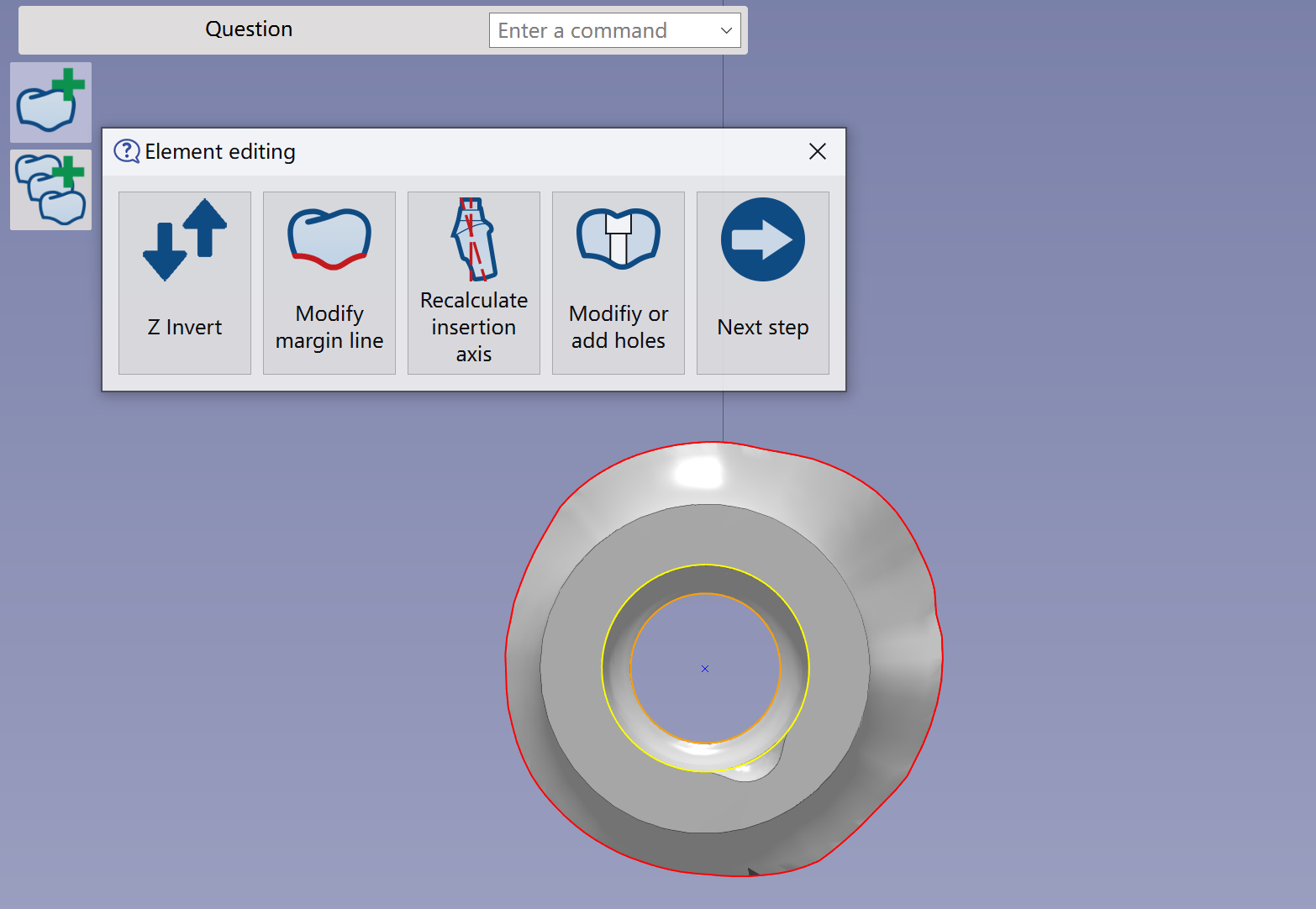This screenshot has width=1316, height=909.
Task: Click the Next step text label
Action: pyautogui.click(x=763, y=327)
